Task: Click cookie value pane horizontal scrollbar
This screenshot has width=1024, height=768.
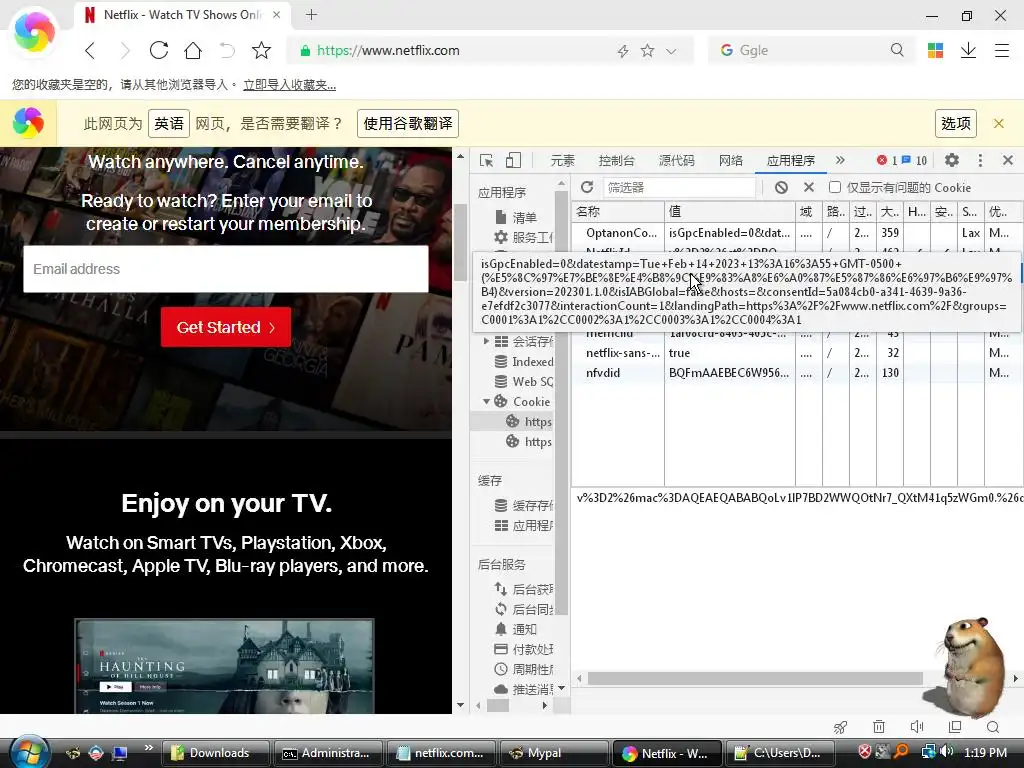Action: tap(756, 679)
